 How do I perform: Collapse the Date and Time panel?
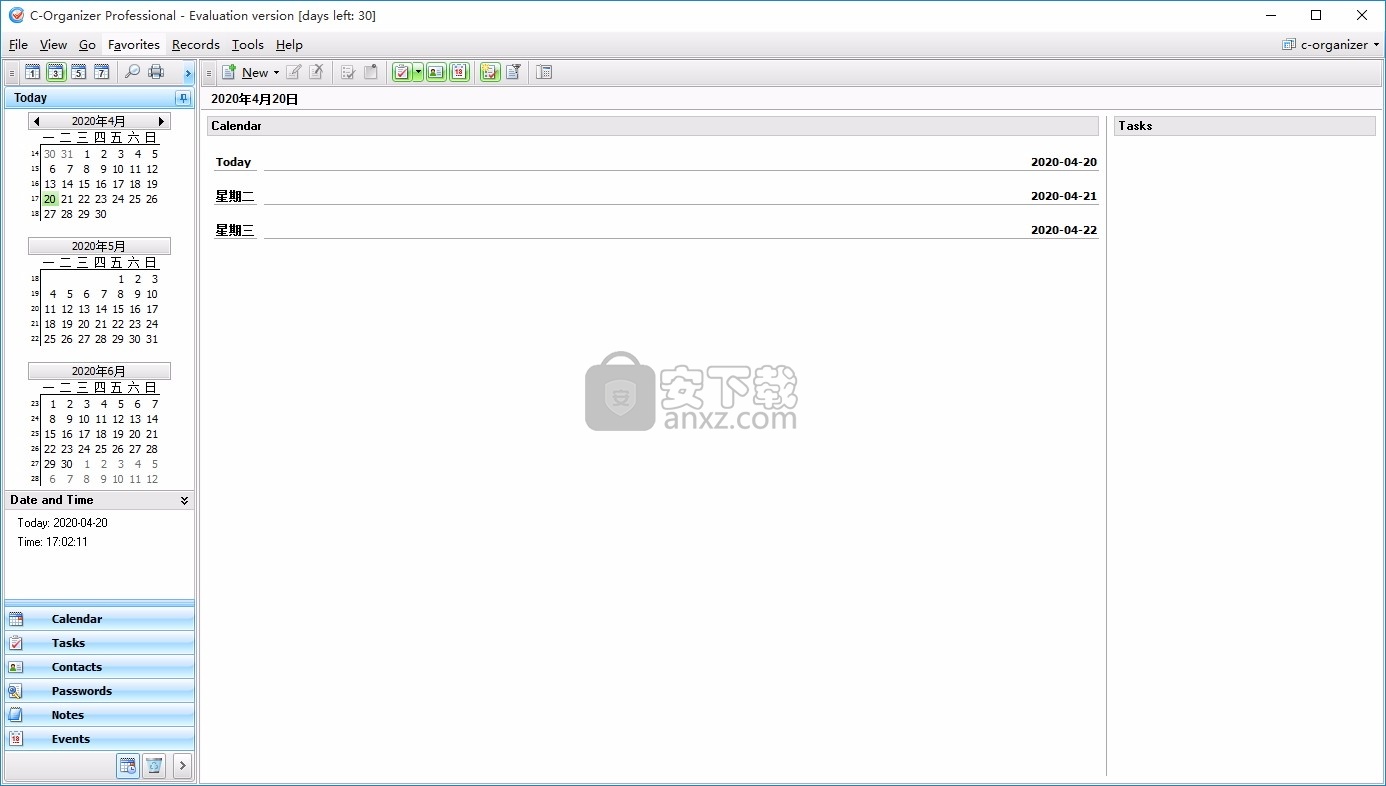[x=184, y=500]
